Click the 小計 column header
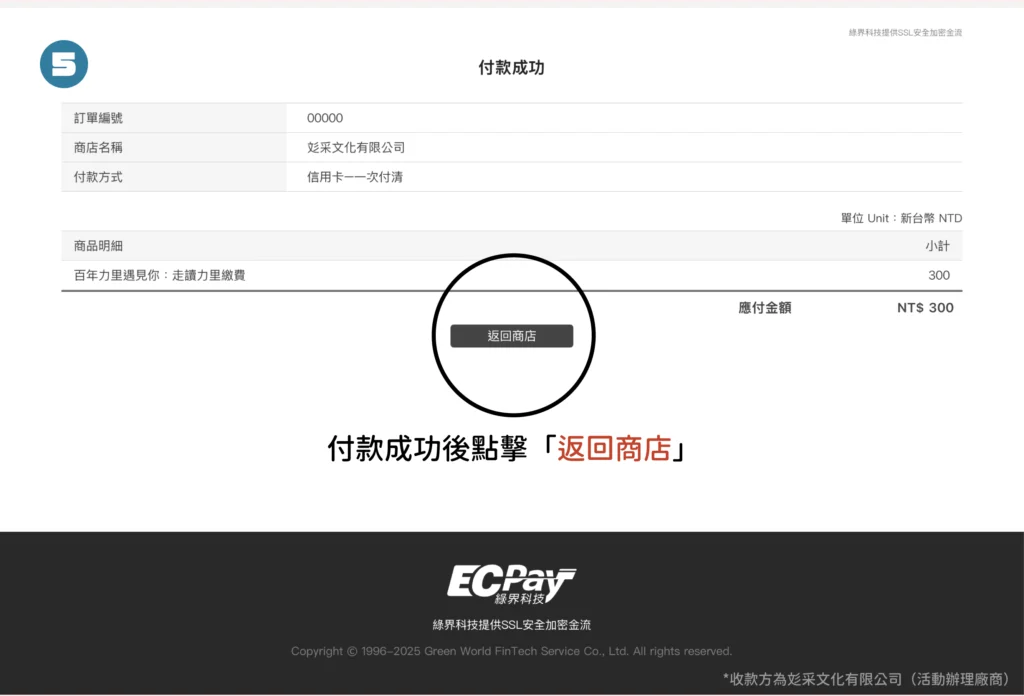 point(937,246)
